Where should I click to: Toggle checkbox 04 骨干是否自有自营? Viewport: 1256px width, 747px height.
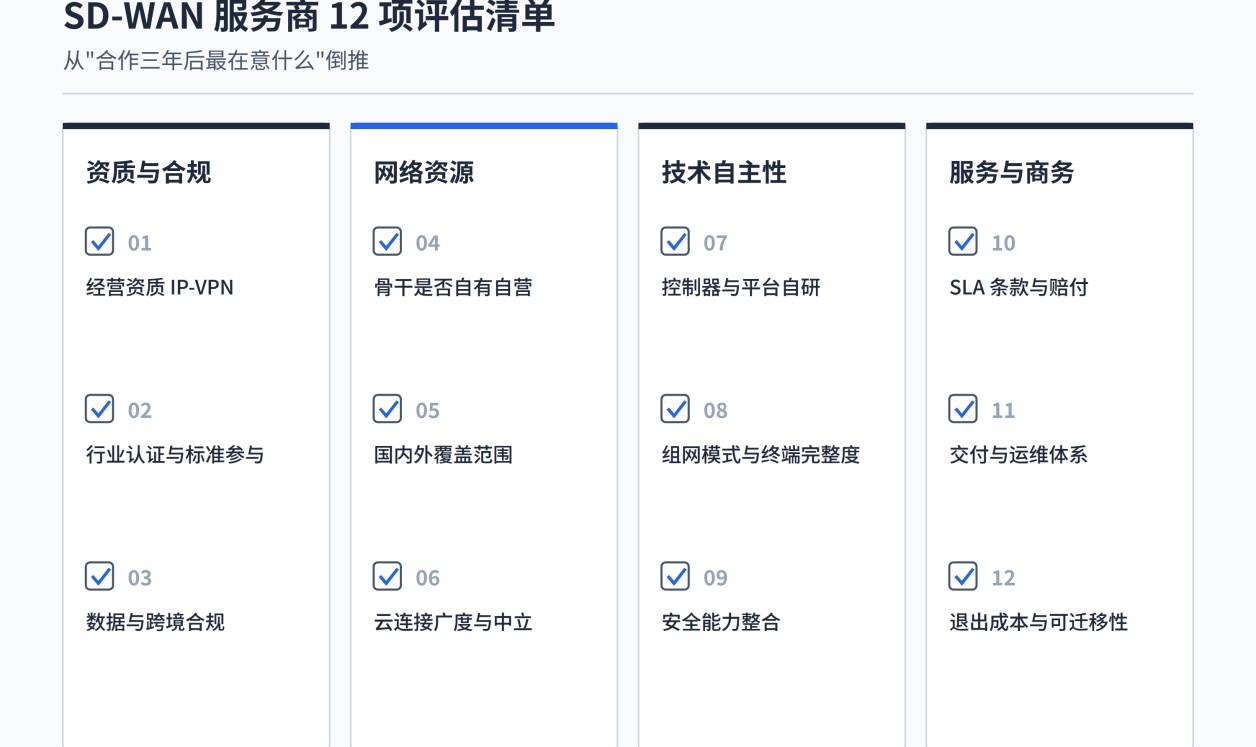(x=388, y=241)
